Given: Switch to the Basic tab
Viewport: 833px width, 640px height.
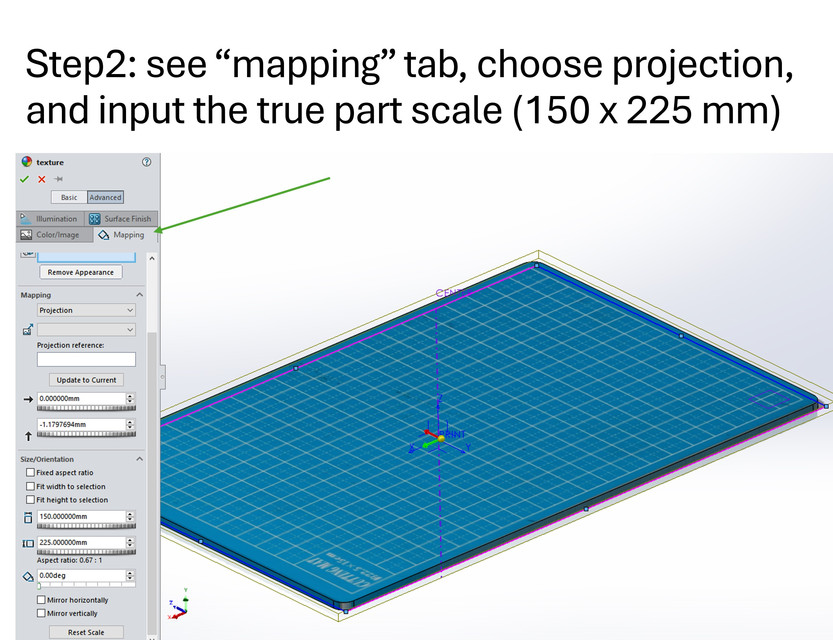Looking at the screenshot, I should tap(69, 197).
